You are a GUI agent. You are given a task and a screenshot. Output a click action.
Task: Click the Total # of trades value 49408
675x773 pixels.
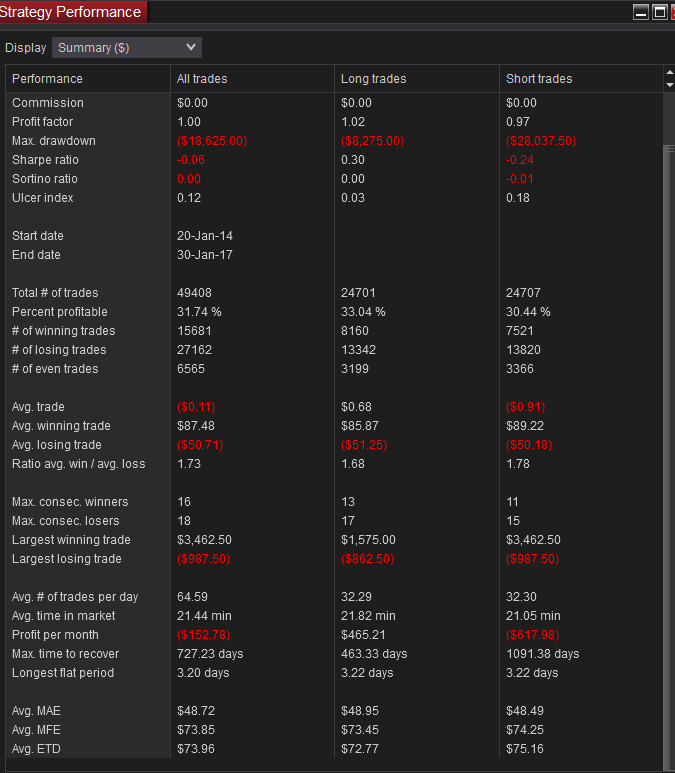pyautogui.click(x=194, y=293)
